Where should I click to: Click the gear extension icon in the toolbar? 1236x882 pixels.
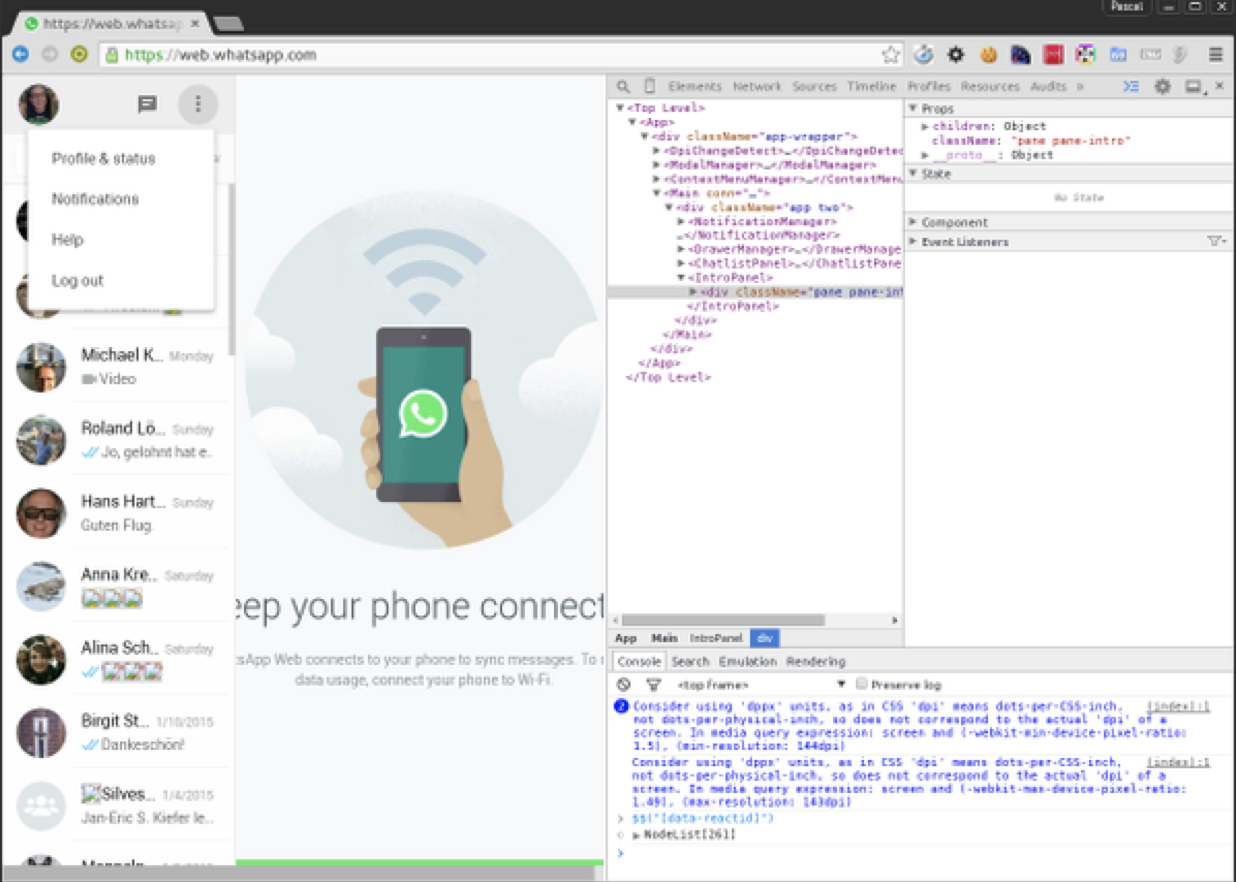(955, 55)
